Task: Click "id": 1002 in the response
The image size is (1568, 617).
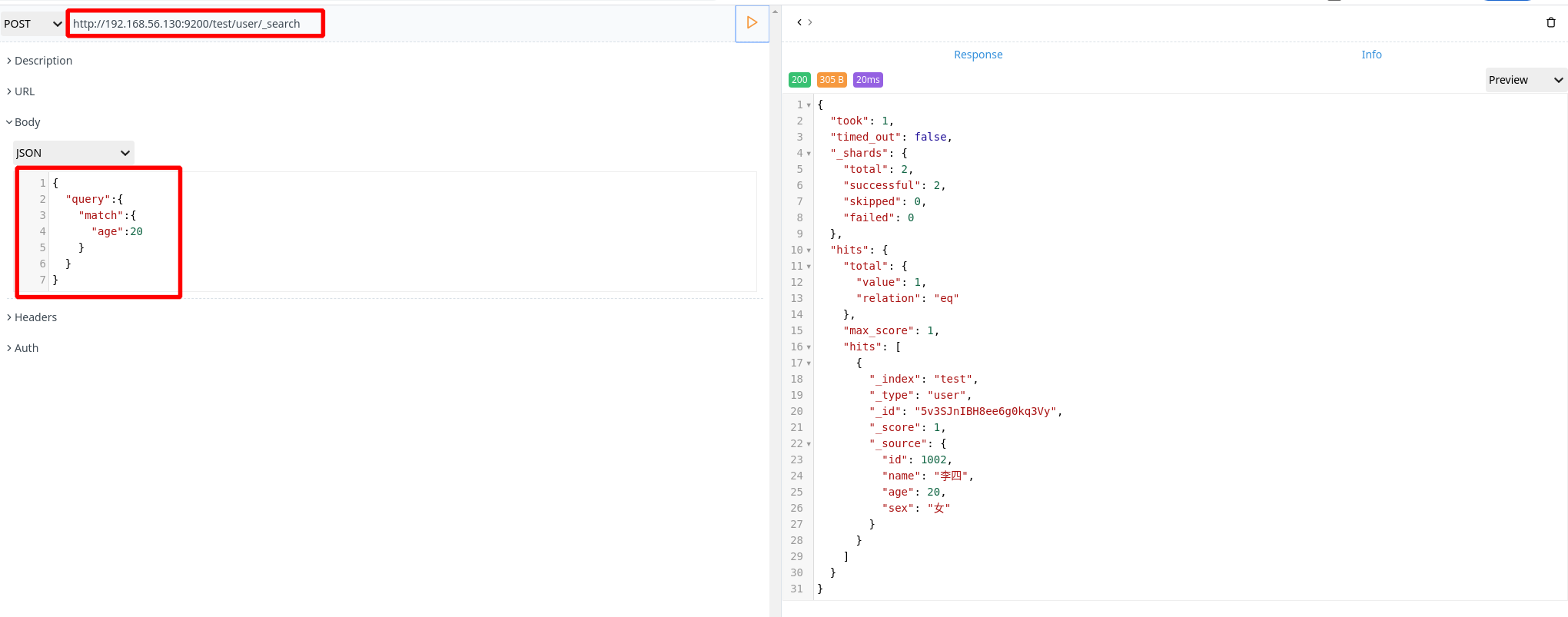Action: (917, 459)
